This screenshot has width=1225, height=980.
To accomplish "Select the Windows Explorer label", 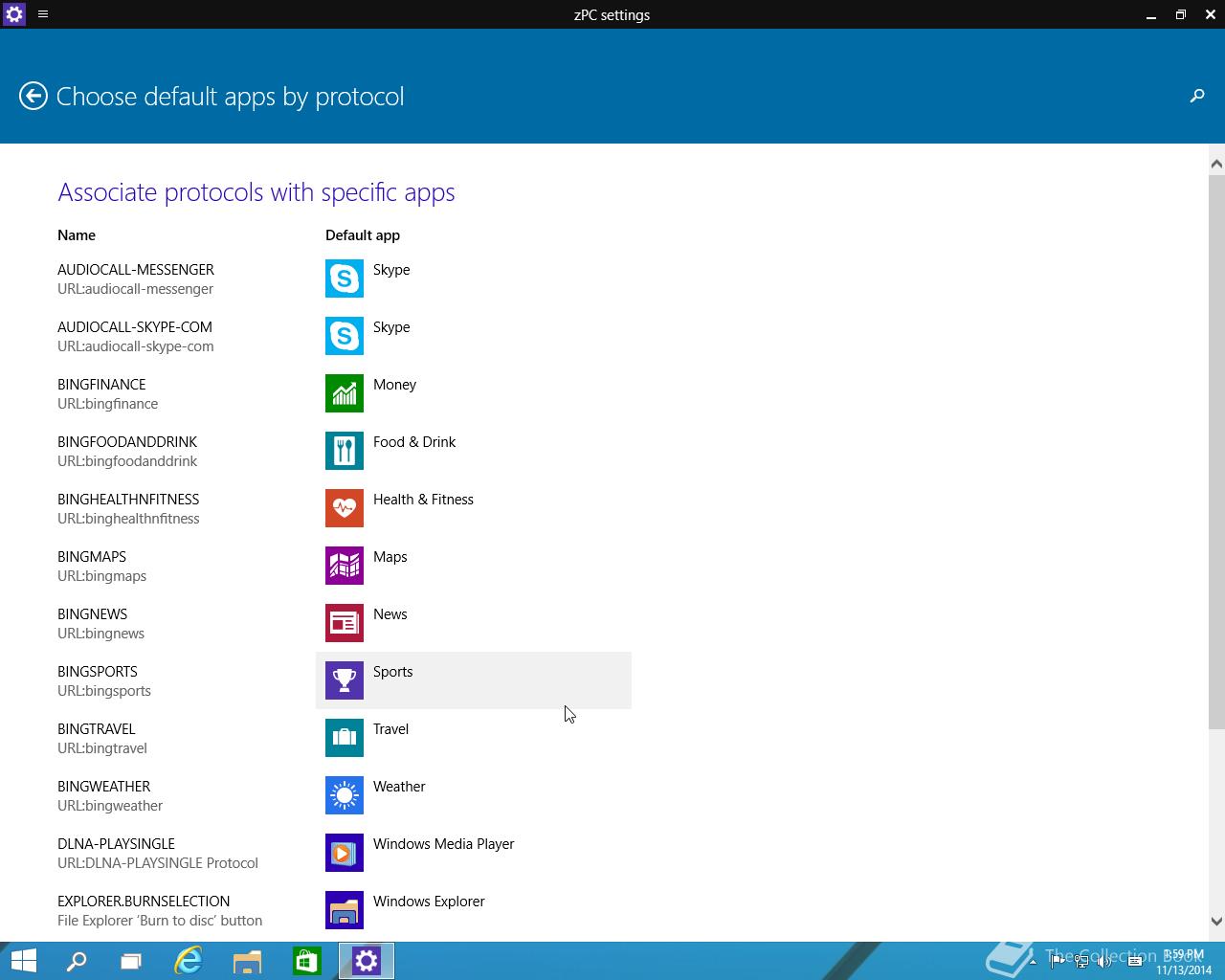I will pyautogui.click(x=429, y=902).
